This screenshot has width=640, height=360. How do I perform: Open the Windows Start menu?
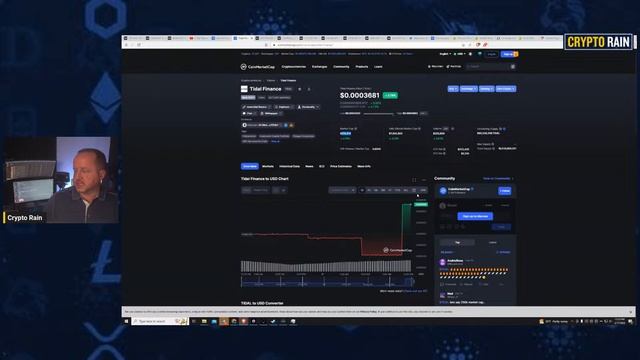(x=126, y=322)
